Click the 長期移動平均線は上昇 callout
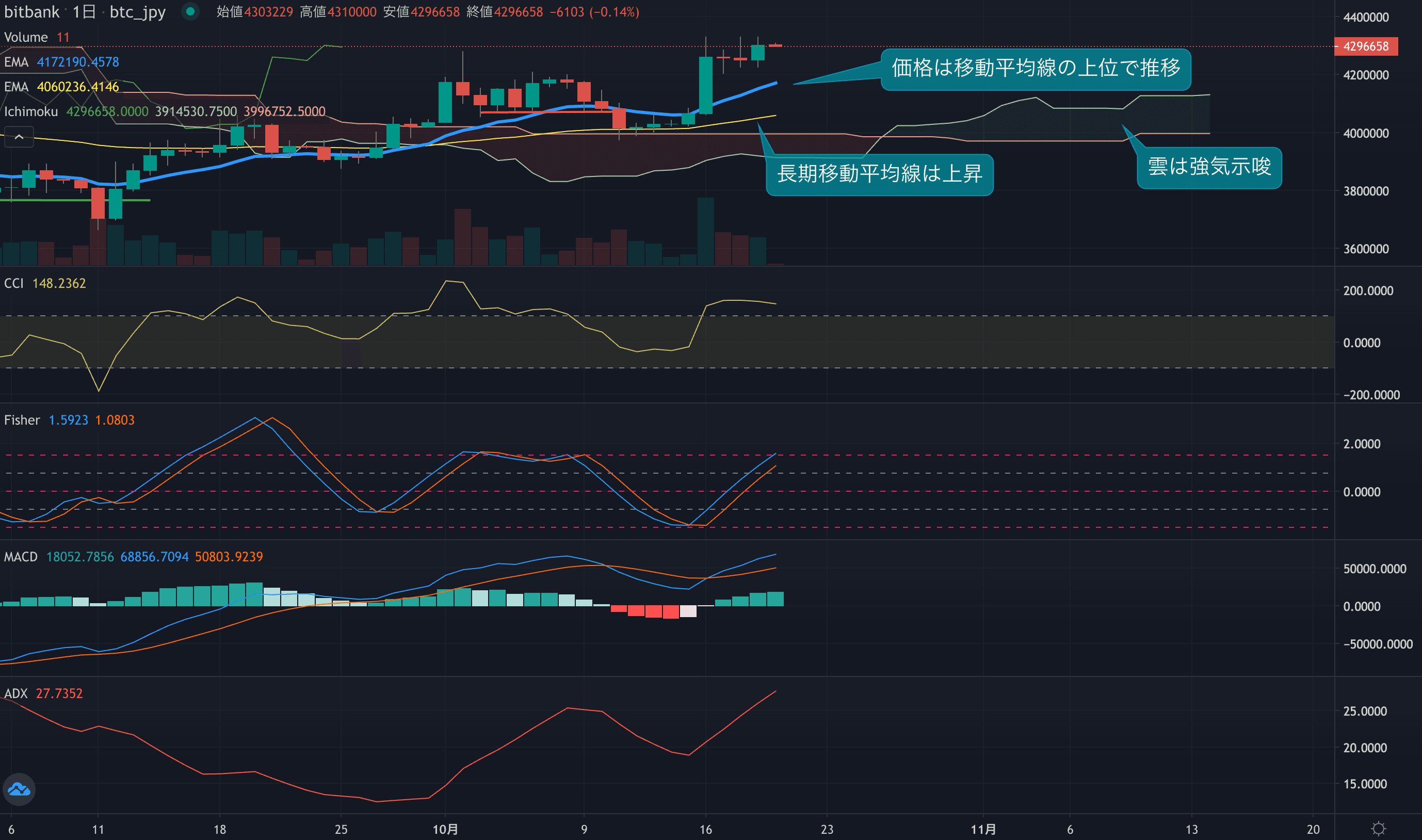The height and width of the screenshot is (840, 1422). [879, 174]
